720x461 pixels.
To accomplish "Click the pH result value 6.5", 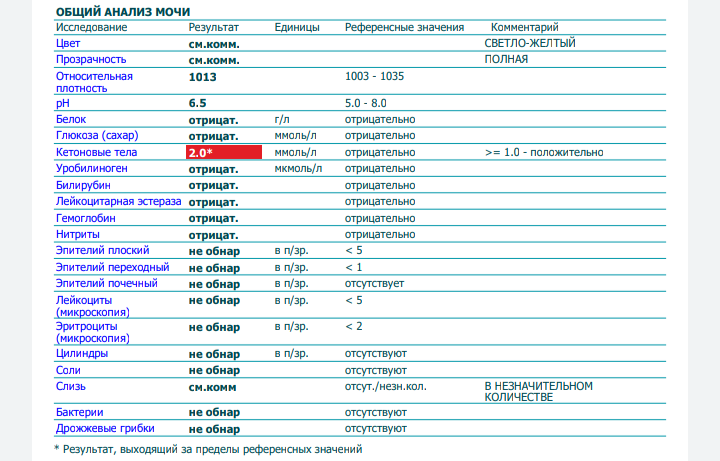I will [198, 104].
